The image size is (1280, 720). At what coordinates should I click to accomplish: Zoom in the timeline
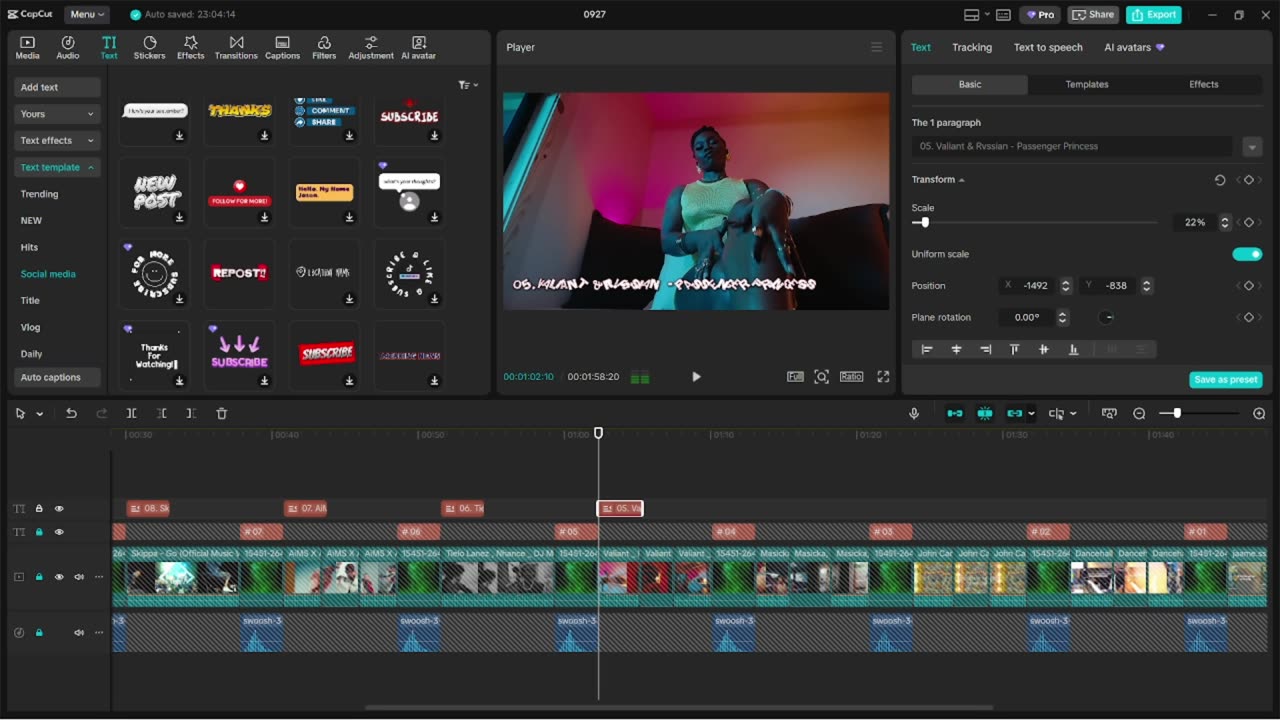click(x=1259, y=413)
